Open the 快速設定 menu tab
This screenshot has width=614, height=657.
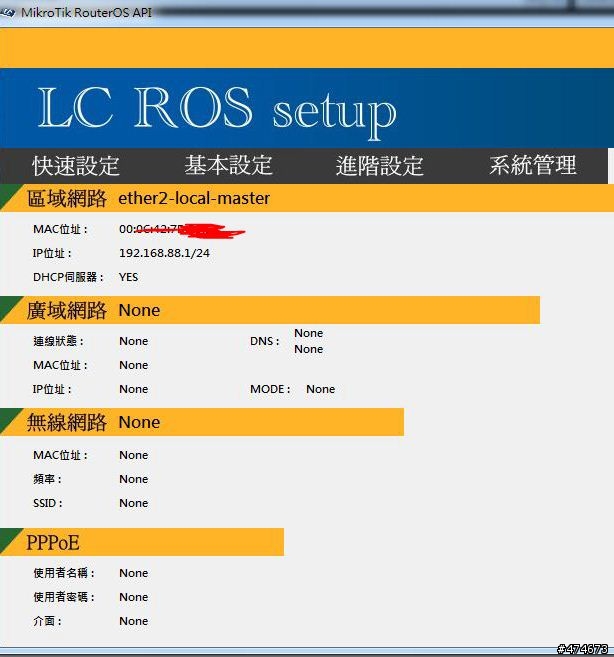pyautogui.click(x=76, y=166)
